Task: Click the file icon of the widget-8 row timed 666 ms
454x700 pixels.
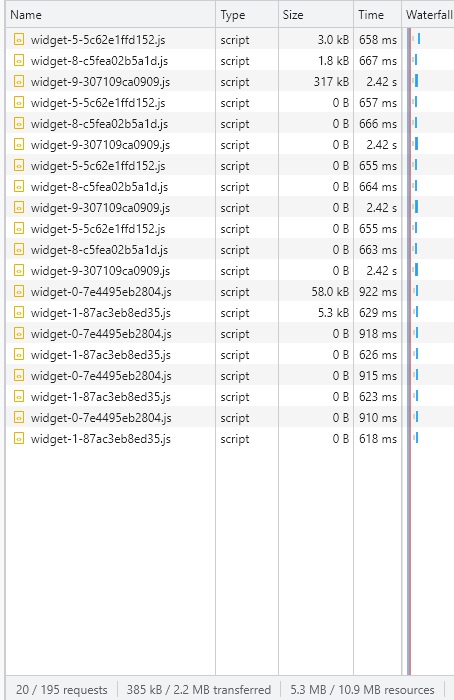Action: [19, 123]
